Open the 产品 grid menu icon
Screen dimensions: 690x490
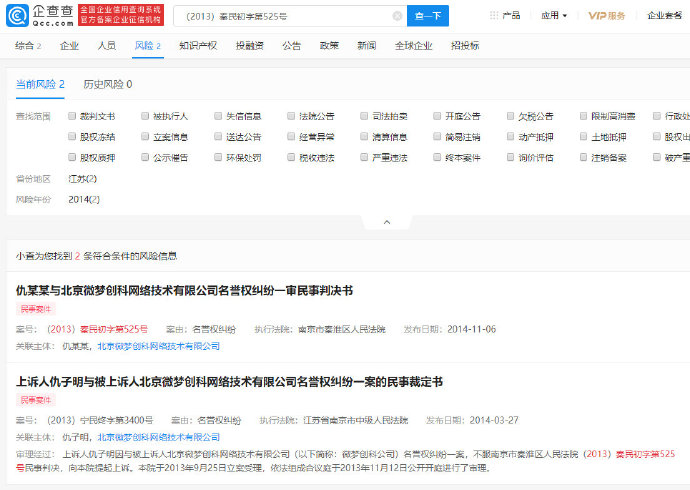click(494, 15)
